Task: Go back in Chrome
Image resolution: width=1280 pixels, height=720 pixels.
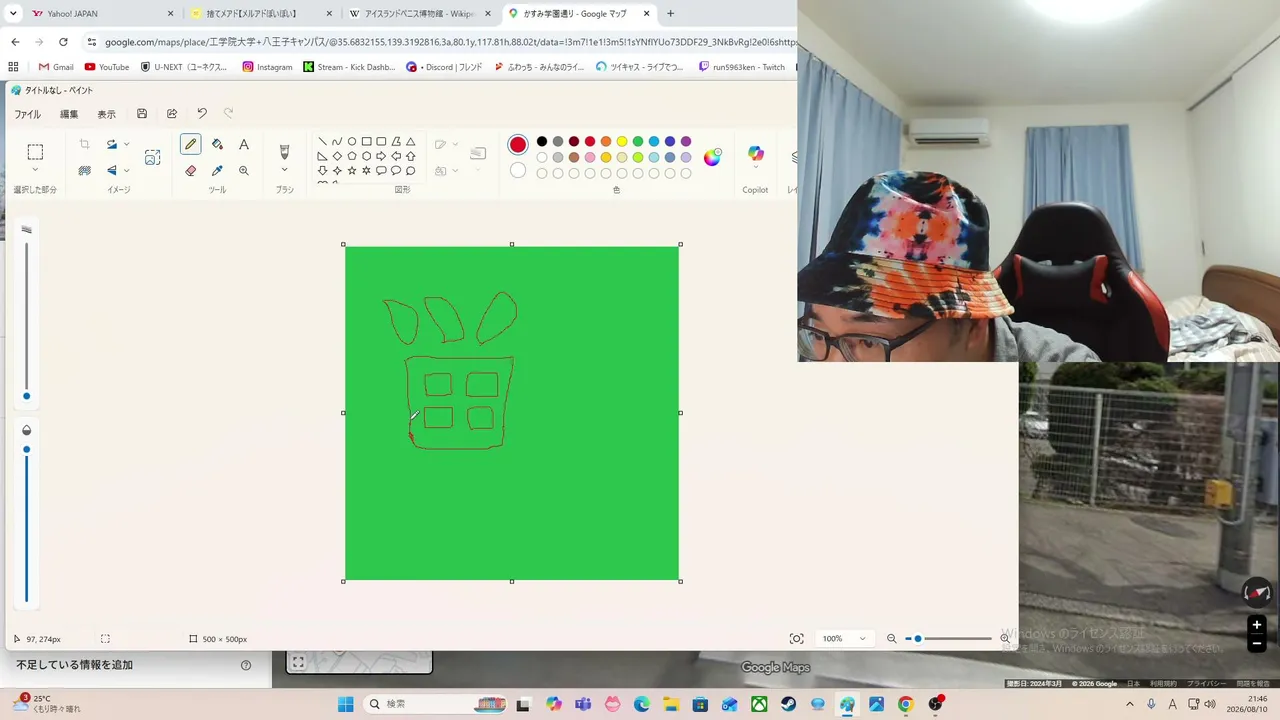Action: tap(15, 42)
